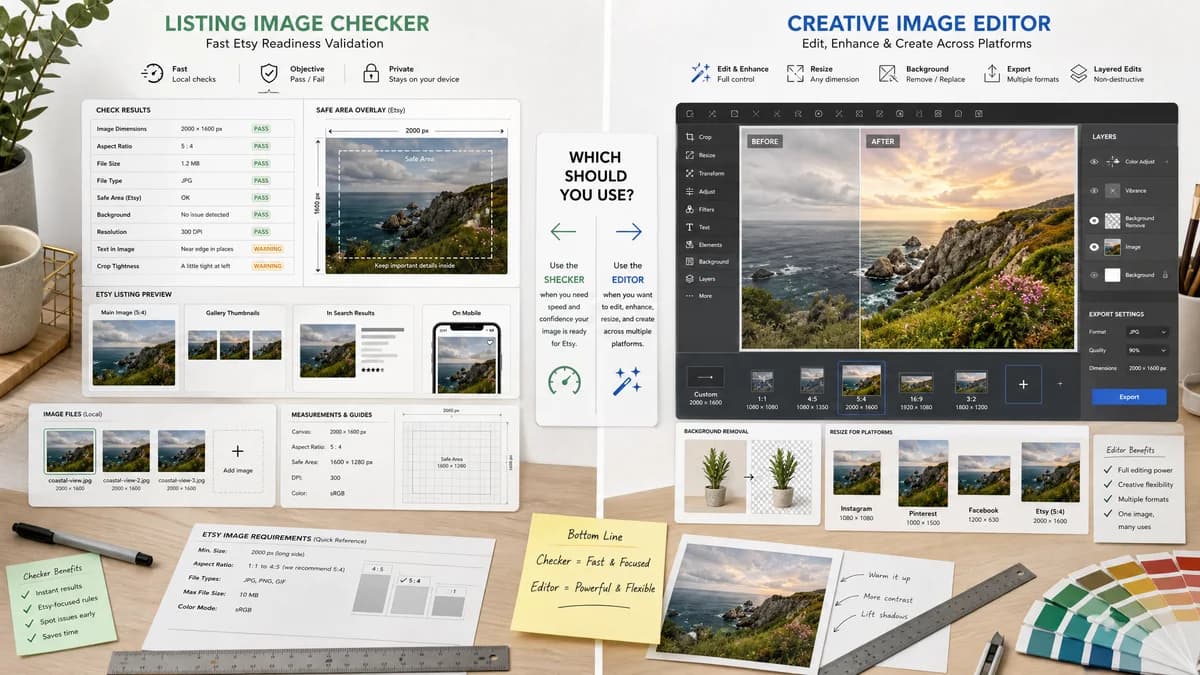Screen dimensions: 1200x675
Task: Click the Vibrance layer thumbnail
Action: pos(1113,190)
